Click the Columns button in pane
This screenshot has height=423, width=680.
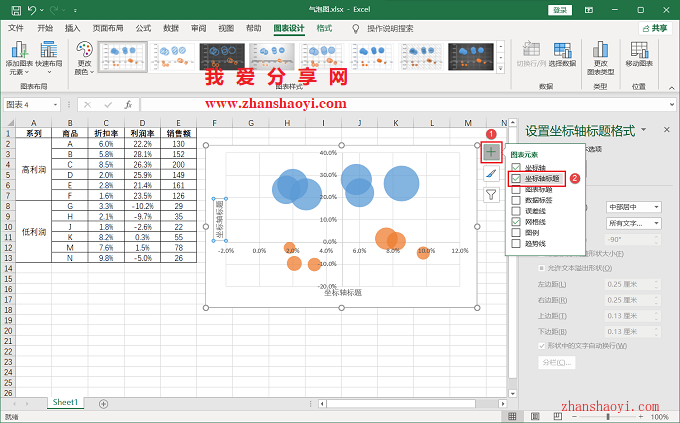[557, 362]
